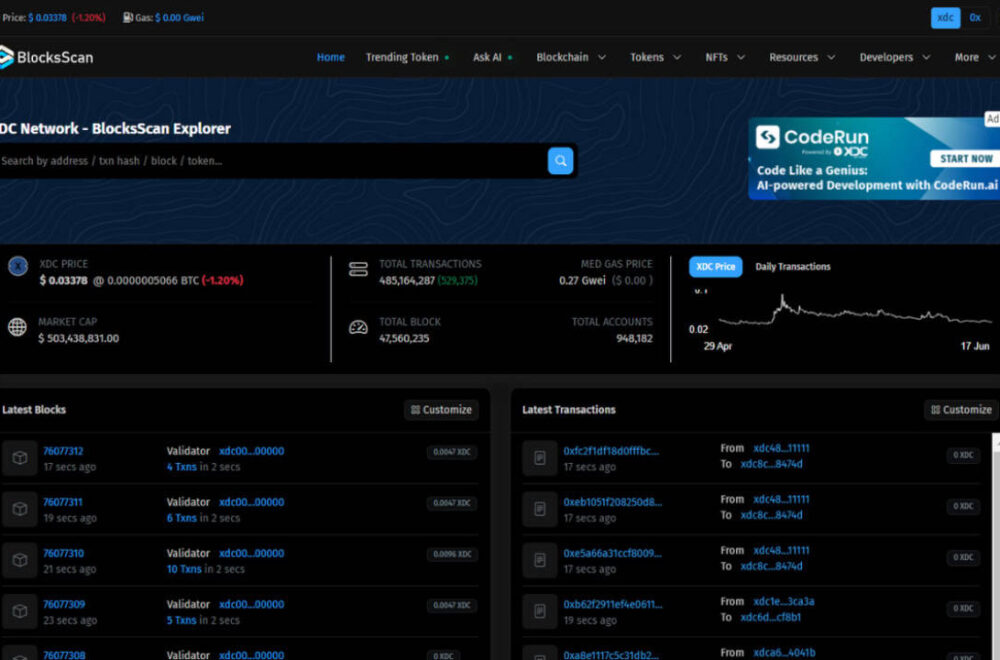
Task: Expand the Tokens menu
Action: point(656,57)
